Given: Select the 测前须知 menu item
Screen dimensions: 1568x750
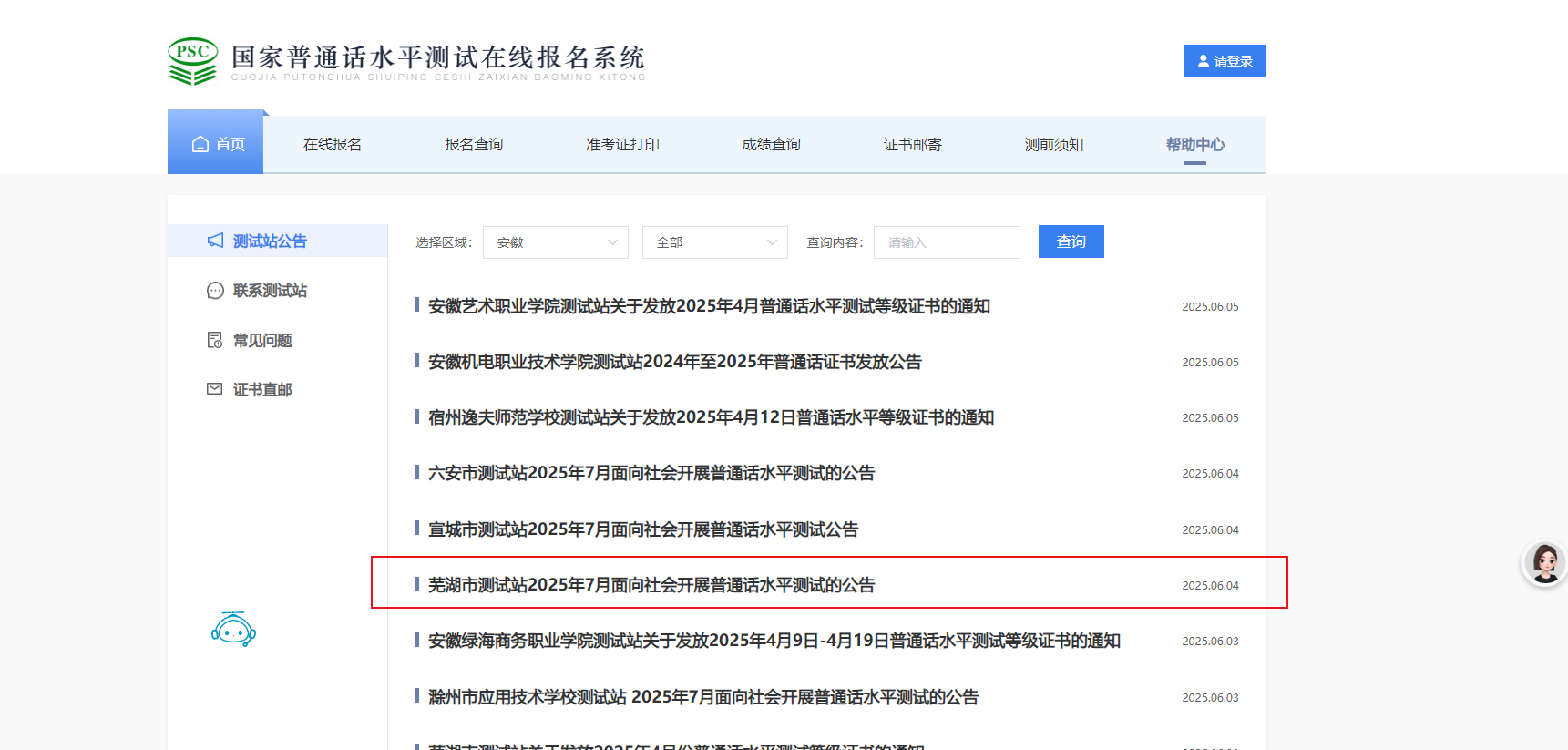Looking at the screenshot, I should point(1054,145).
